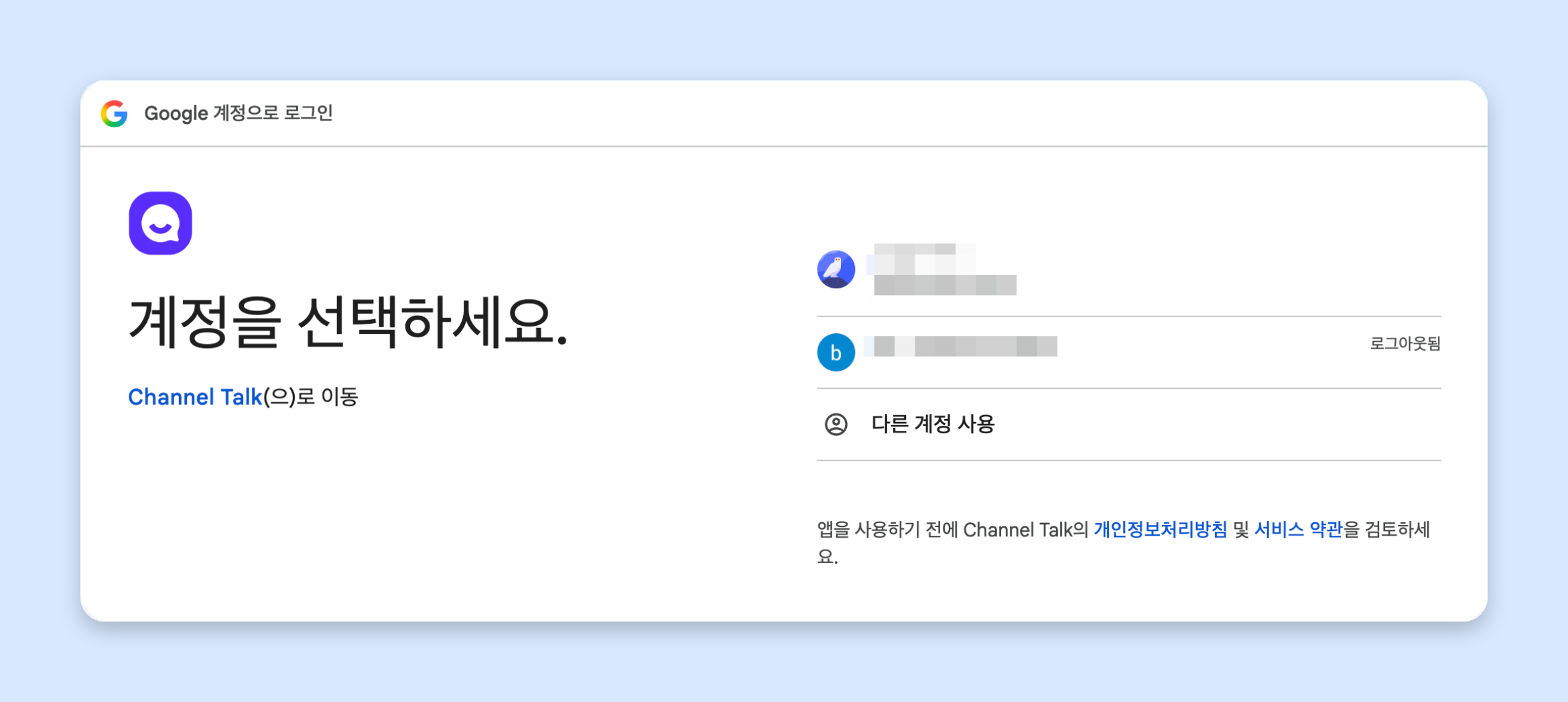Screen dimensions: 1568x702
Task: Open the Channel Talk link
Action: click(195, 397)
